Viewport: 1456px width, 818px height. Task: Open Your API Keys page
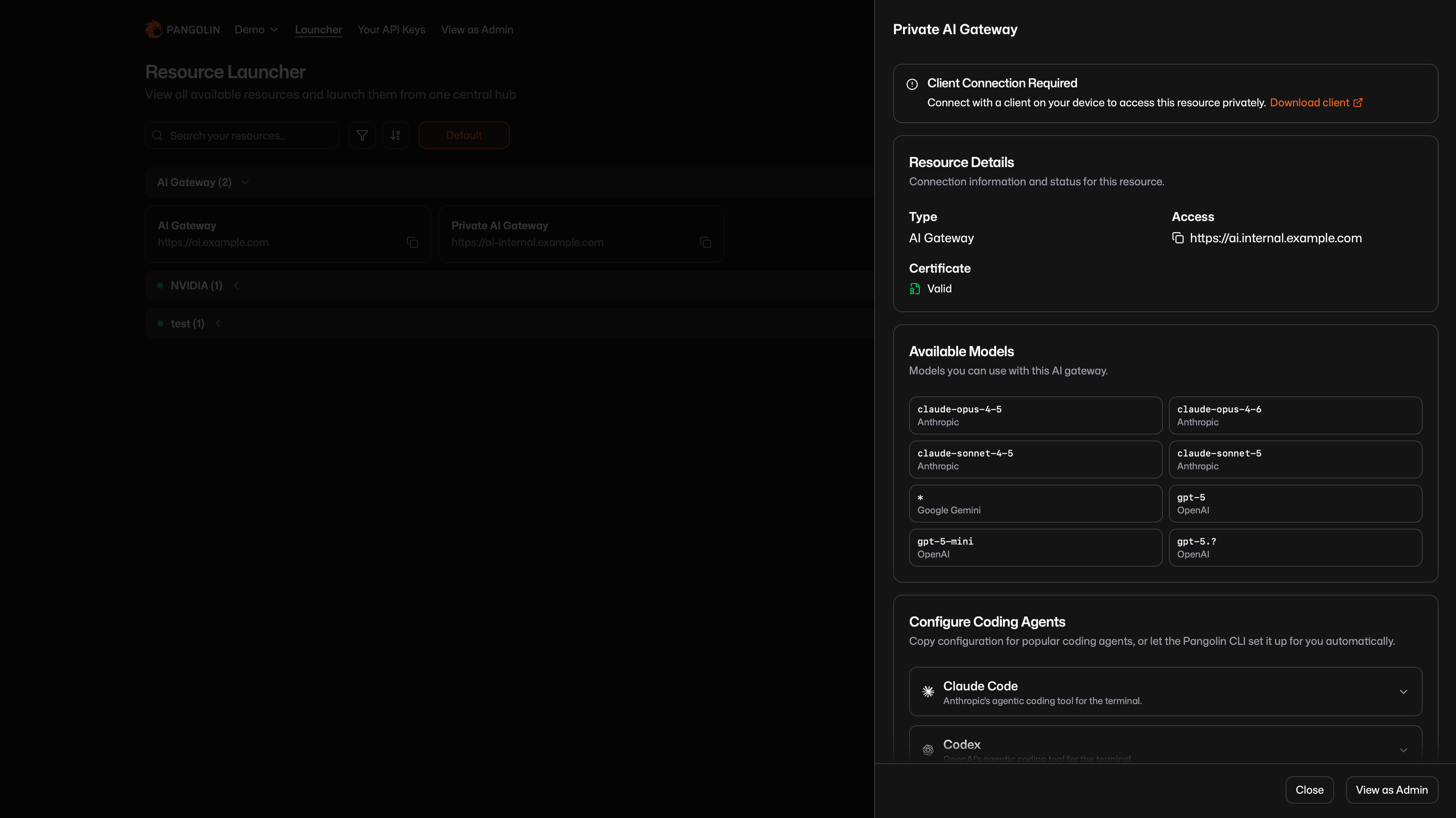tap(391, 29)
